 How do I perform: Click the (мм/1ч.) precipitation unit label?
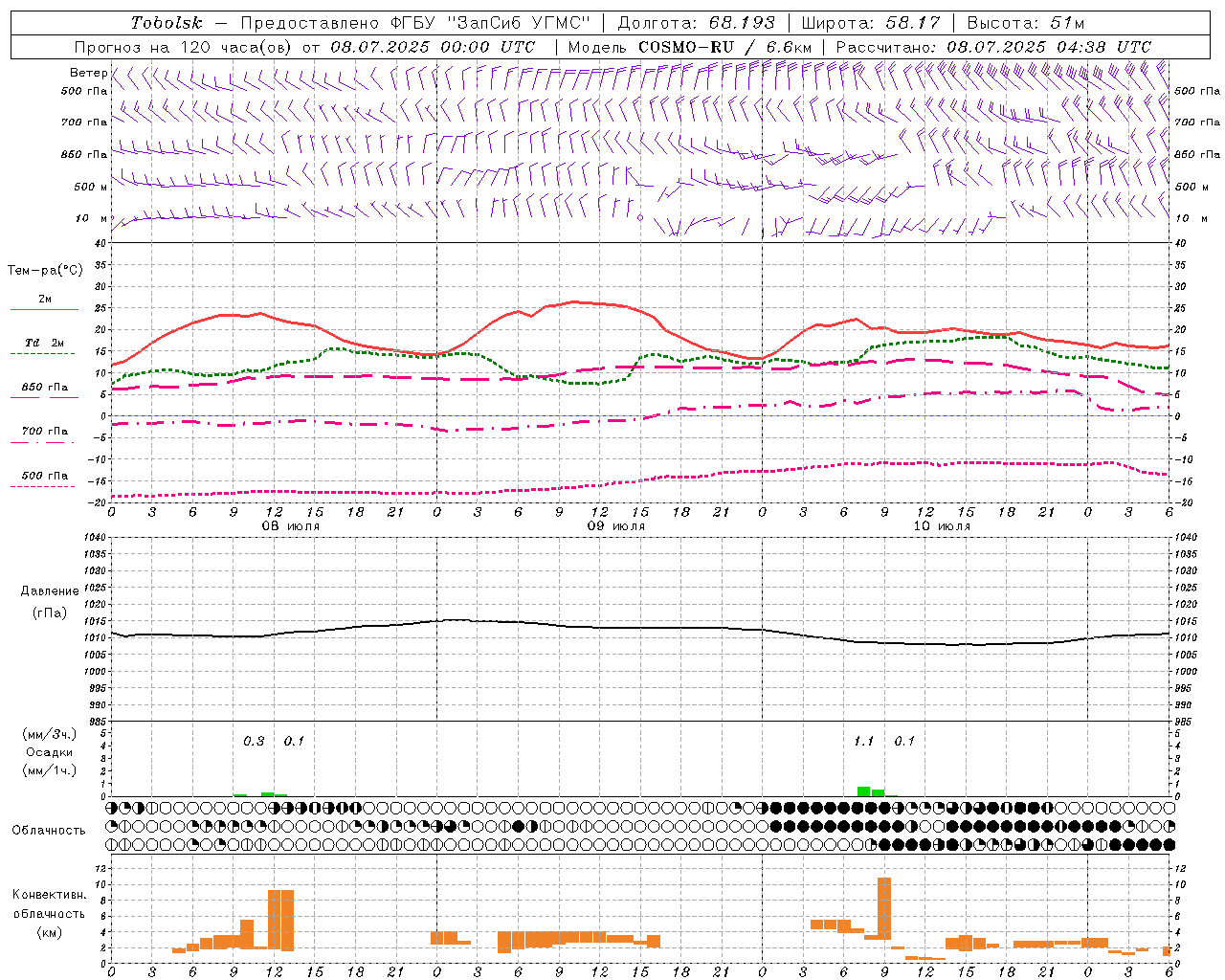pos(50,770)
